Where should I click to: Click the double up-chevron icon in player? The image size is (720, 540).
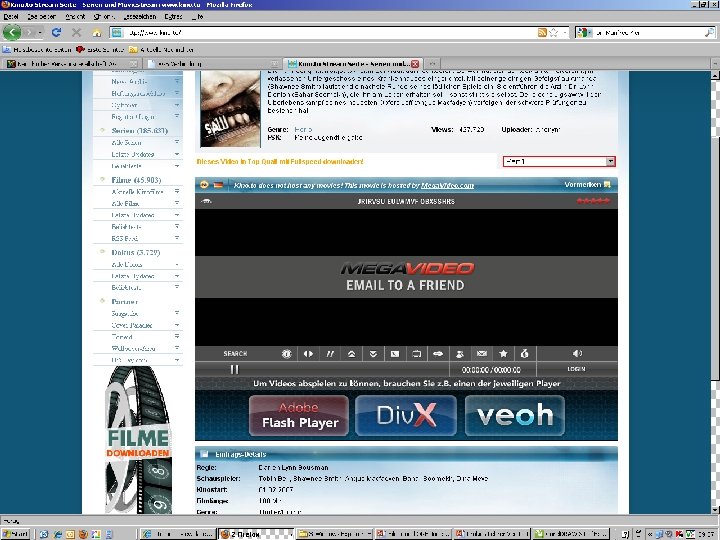coord(351,354)
